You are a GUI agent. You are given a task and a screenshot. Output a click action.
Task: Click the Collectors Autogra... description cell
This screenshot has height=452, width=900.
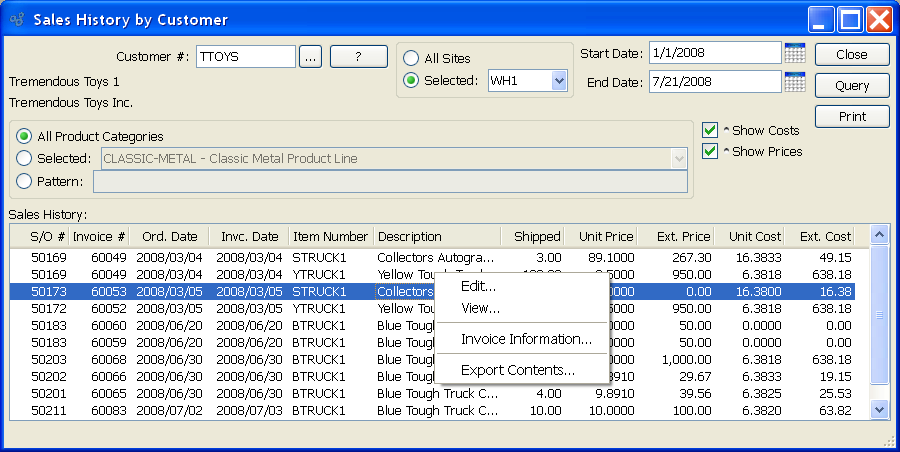435,258
